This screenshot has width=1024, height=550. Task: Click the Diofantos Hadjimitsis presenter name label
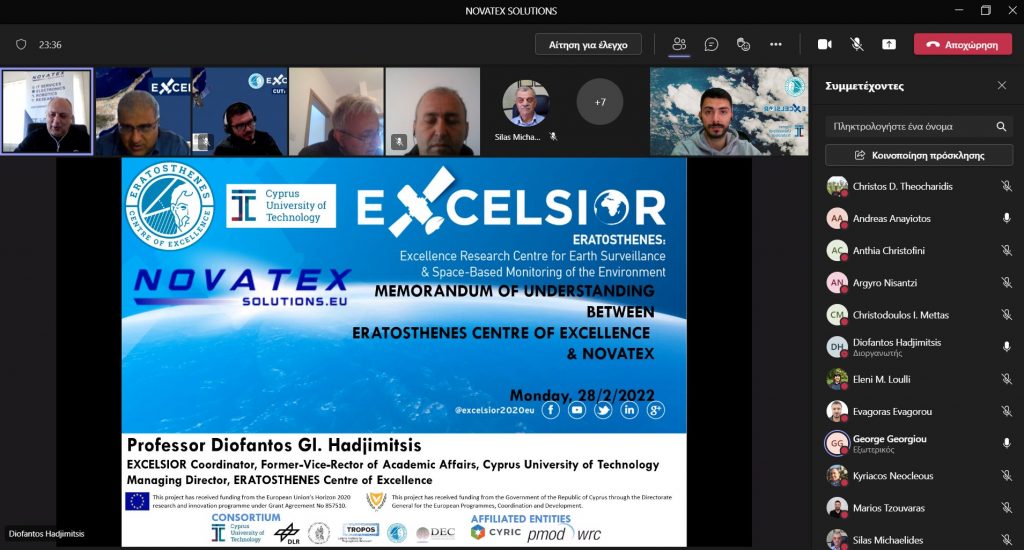pos(46,534)
